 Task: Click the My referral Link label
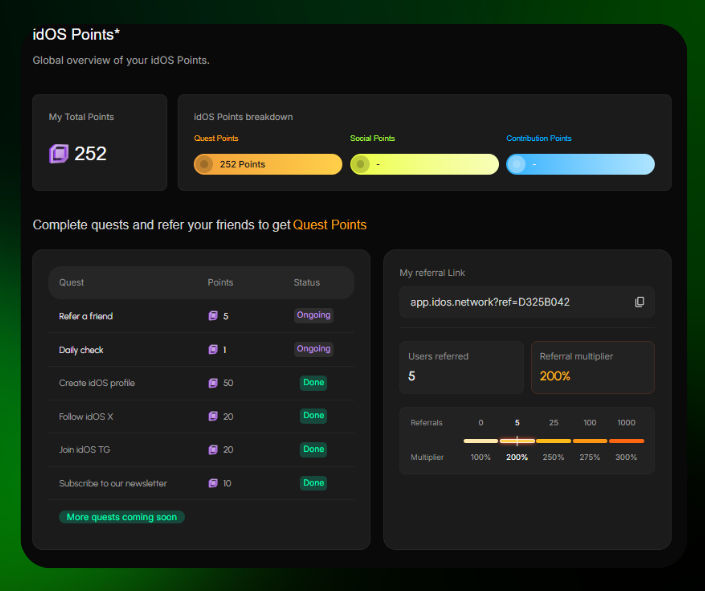[432, 273]
